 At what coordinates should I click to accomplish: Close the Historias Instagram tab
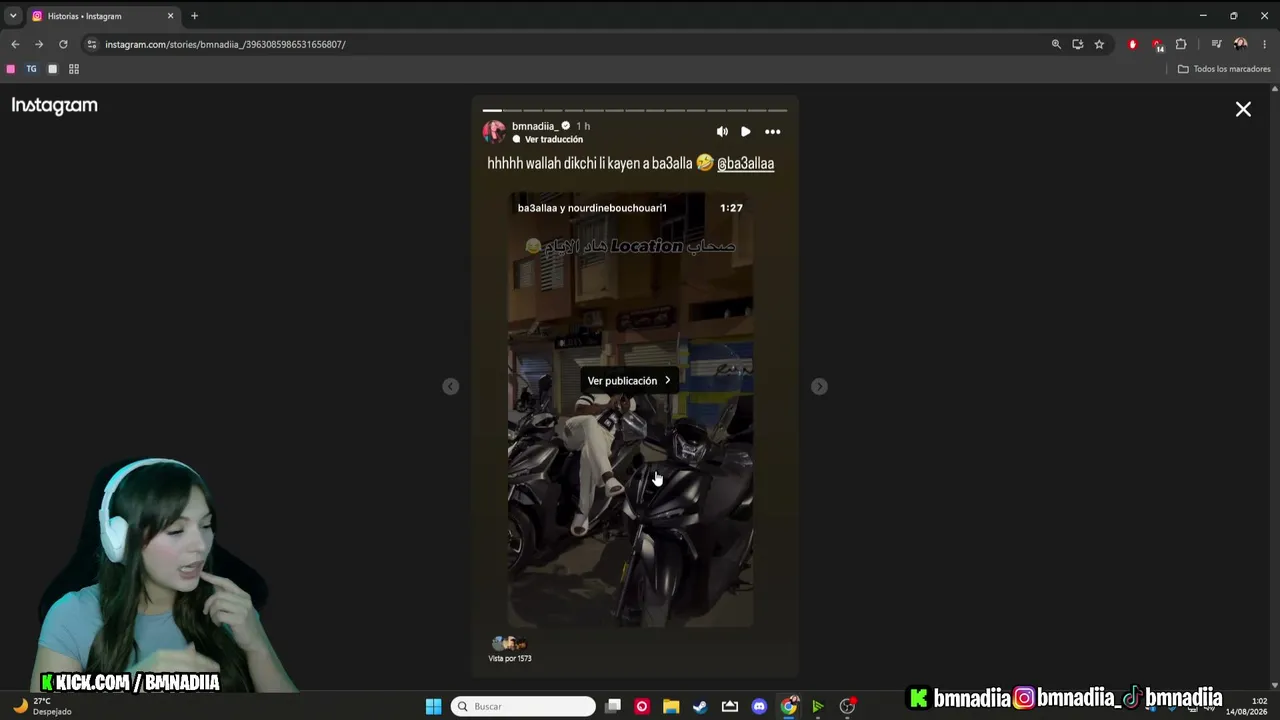[x=170, y=16]
